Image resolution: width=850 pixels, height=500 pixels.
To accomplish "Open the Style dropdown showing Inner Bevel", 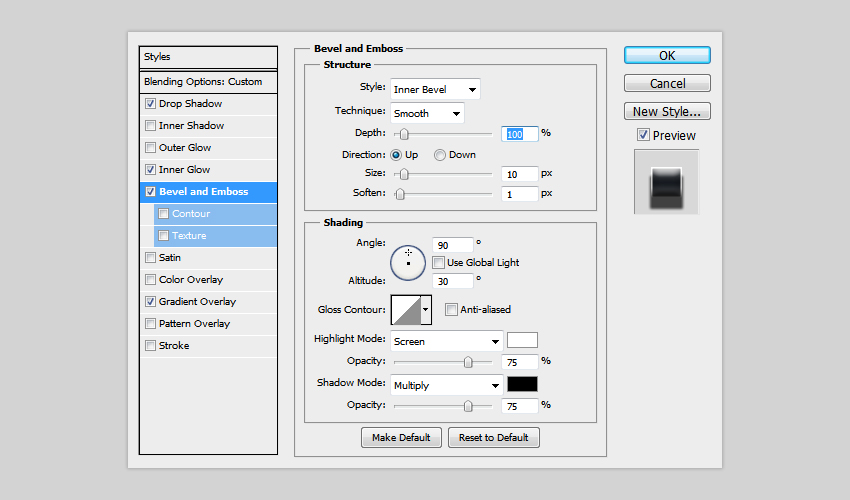I will click(x=435, y=89).
